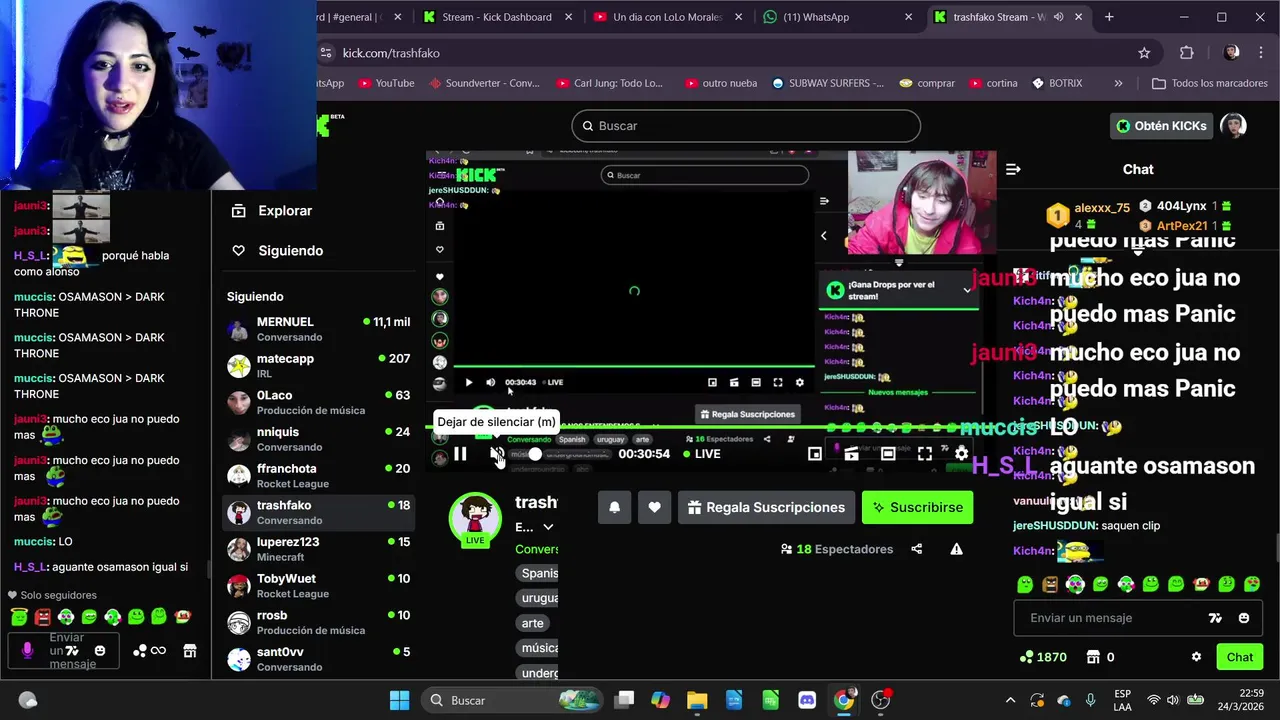Screen dimensions: 1280x720
Task: Click Obtén KICKs button
Action: [x=1161, y=126]
